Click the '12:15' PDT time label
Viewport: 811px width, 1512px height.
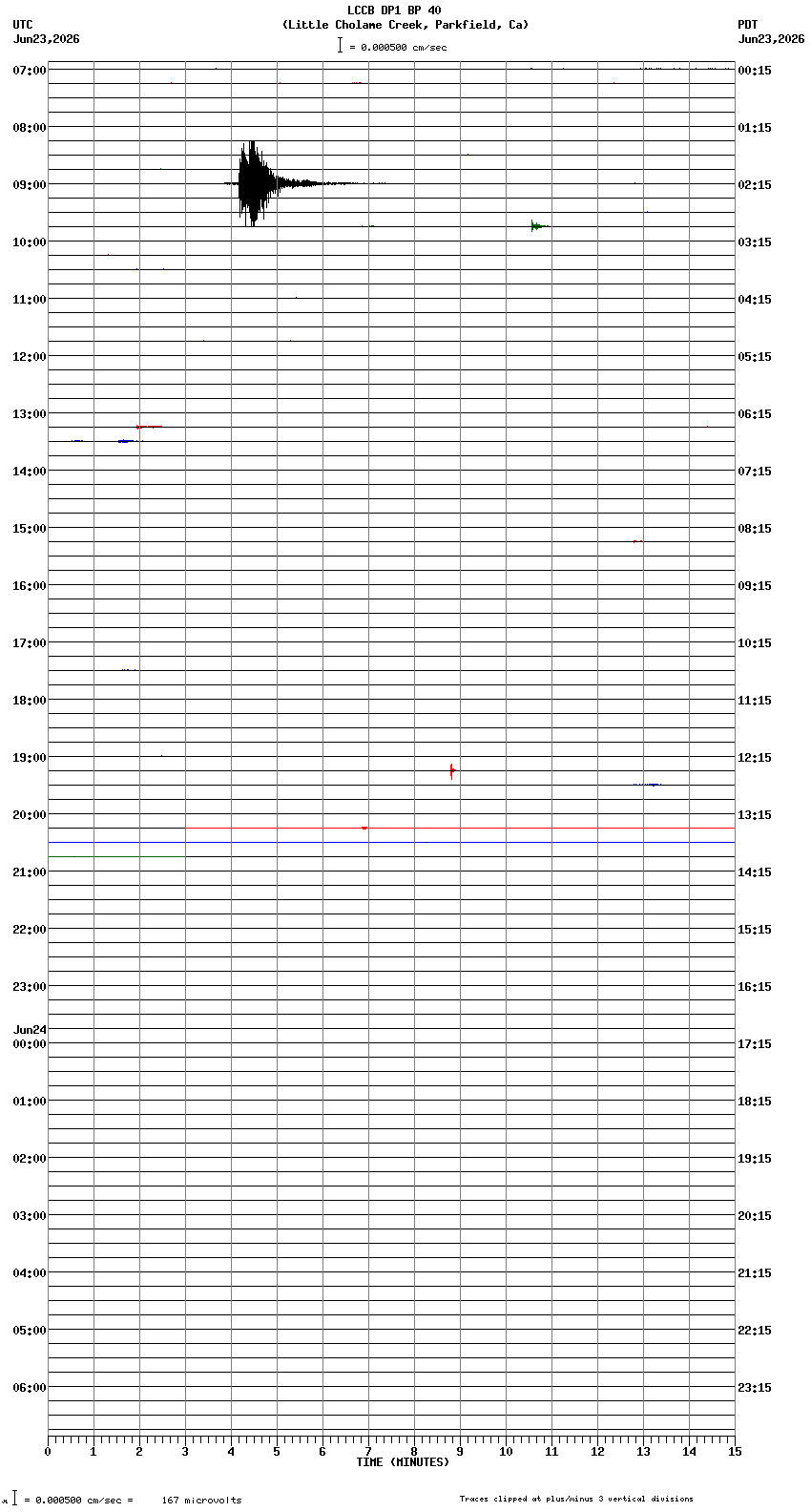tap(755, 758)
